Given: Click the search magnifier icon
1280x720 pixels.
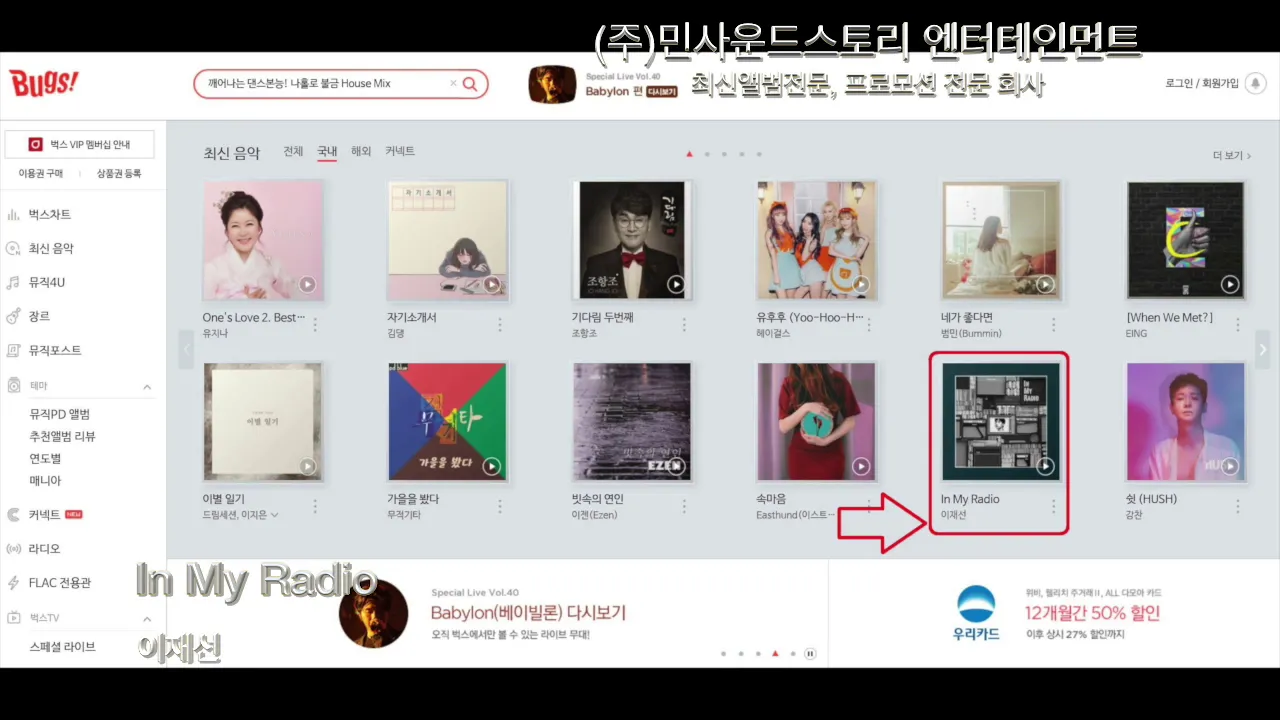Looking at the screenshot, I should (470, 84).
